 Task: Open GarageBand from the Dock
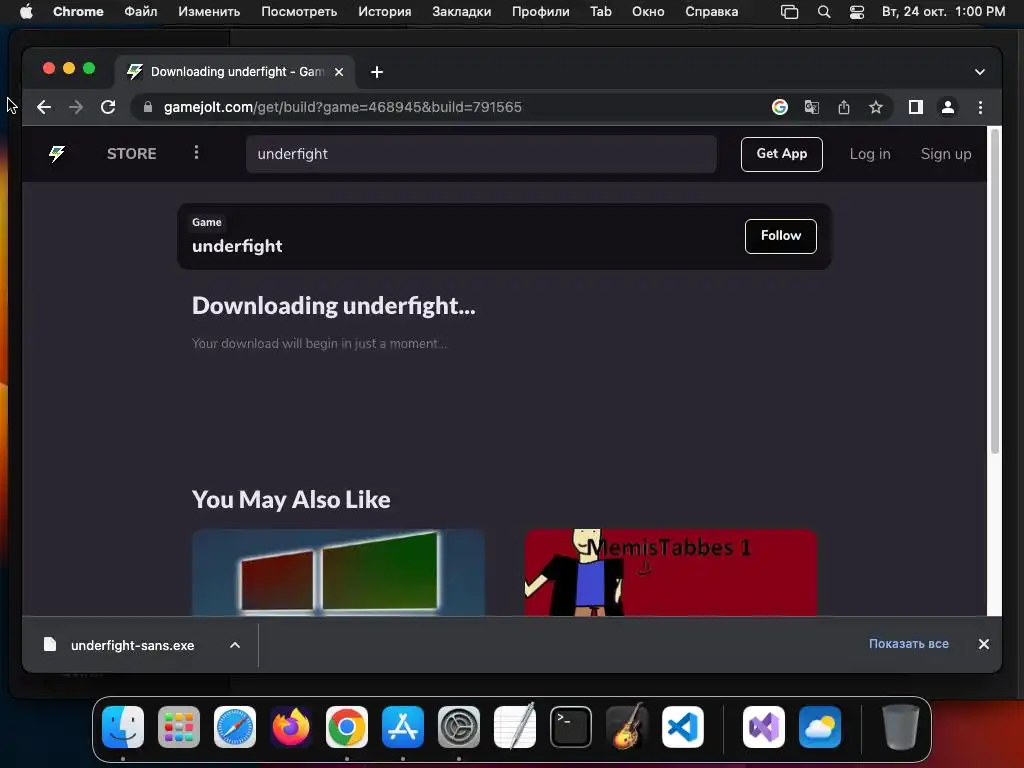627,727
